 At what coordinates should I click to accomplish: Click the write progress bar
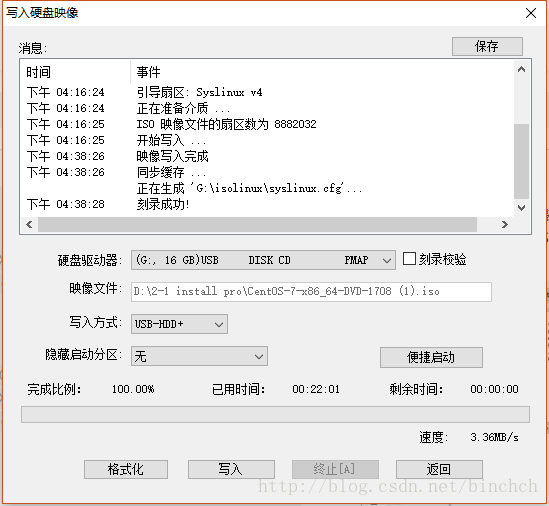[x=275, y=415]
